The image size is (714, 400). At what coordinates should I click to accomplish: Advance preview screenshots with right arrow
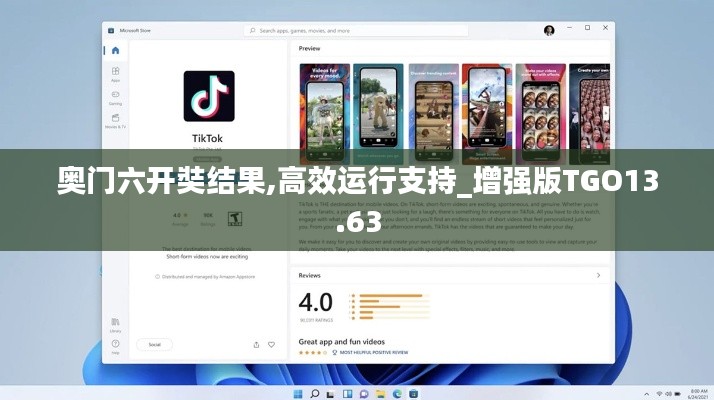[x=606, y=113]
